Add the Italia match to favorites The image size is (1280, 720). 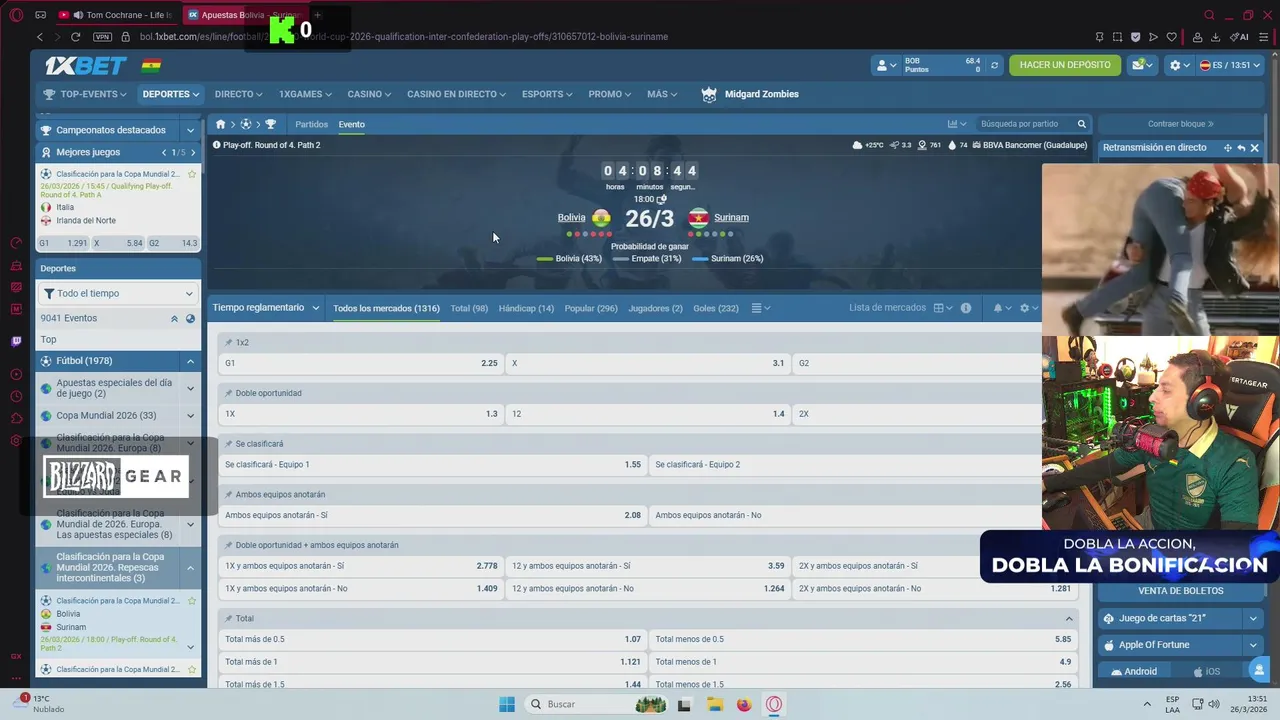192,174
